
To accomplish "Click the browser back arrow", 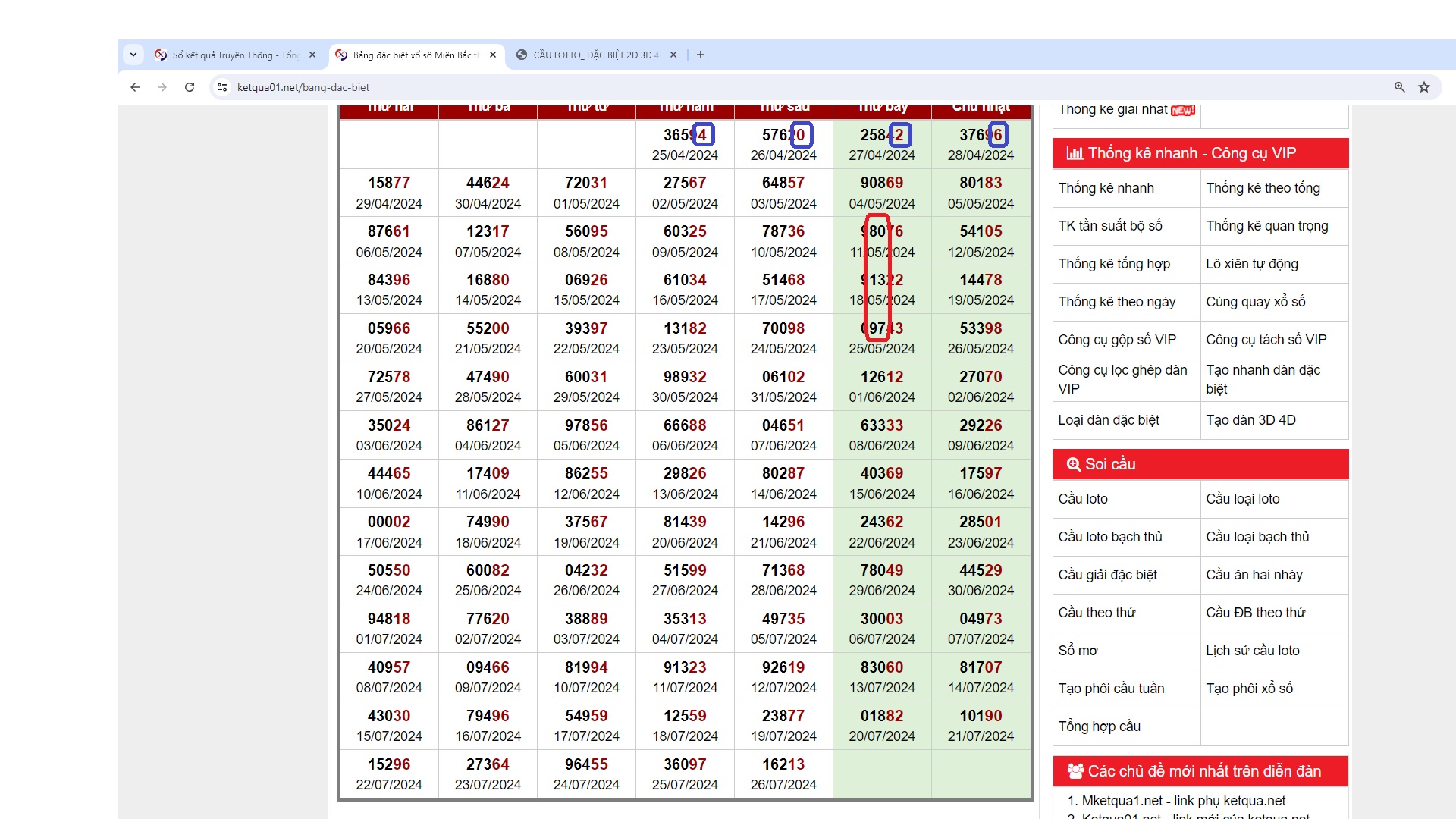I will click(x=135, y=87).
